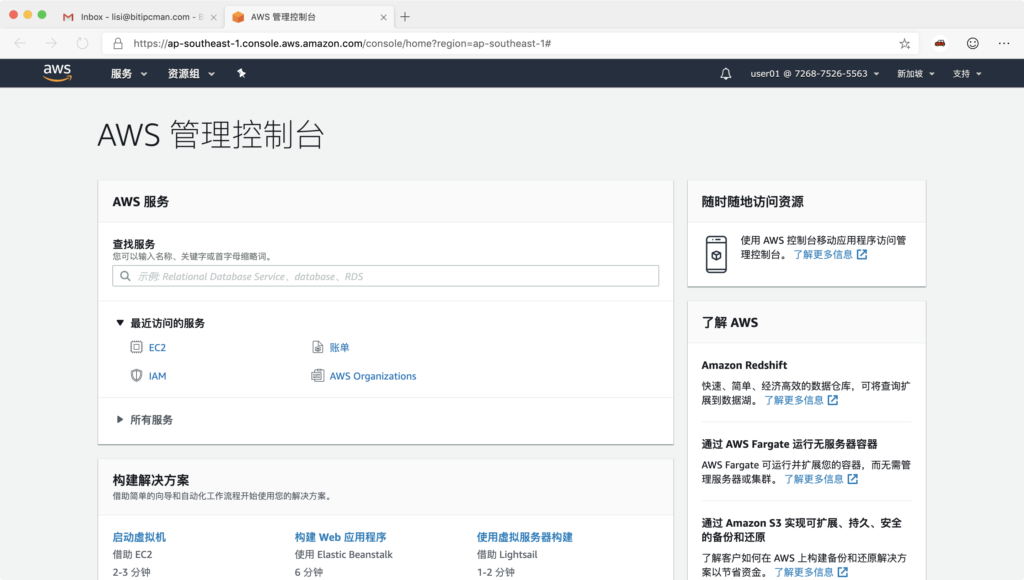Click the site lock icon in address bar

[118, 43]
